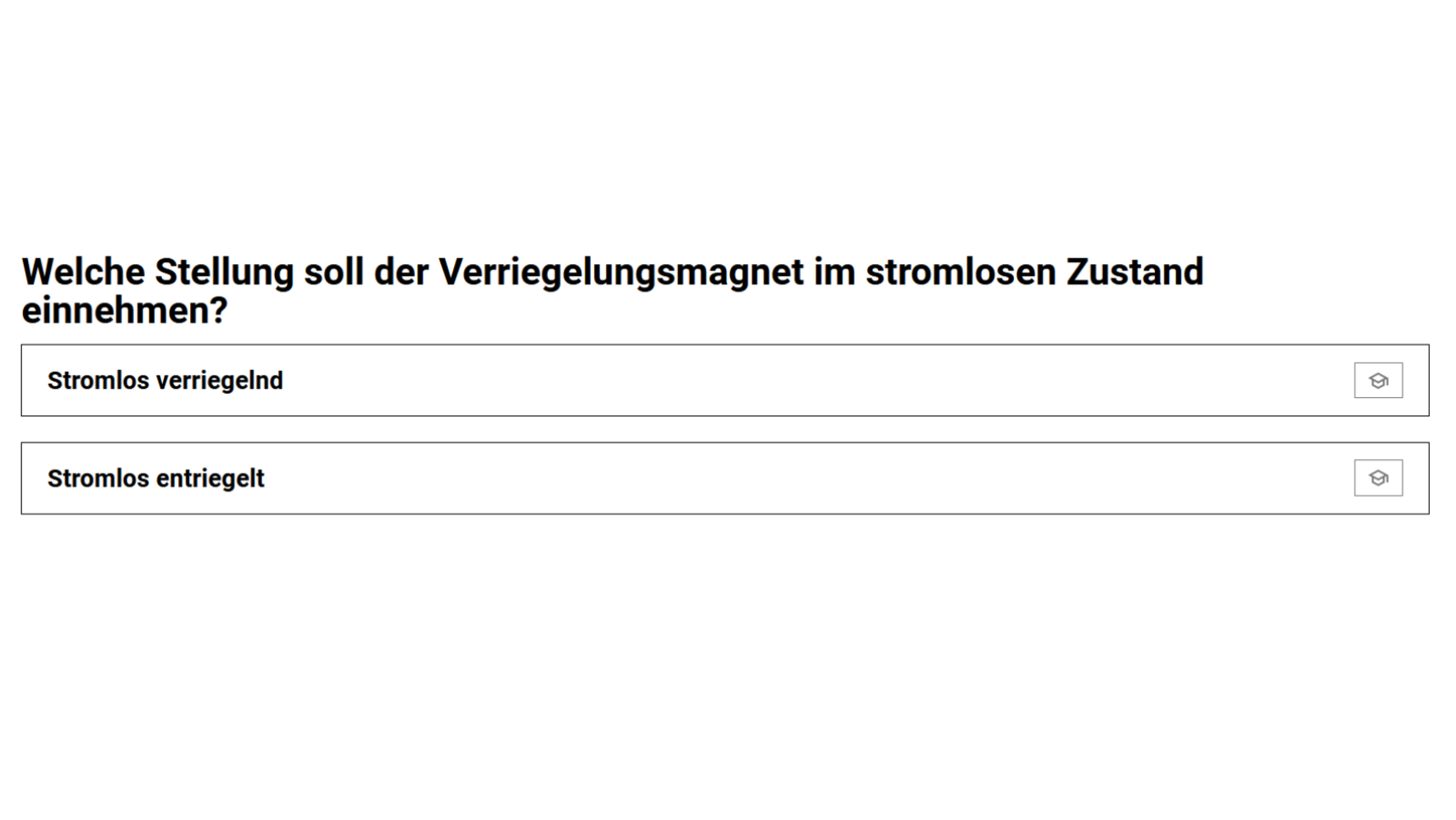Click the word 'Verriegelungsmagnet' in the heading
Screen dimensions: 1456x820
pyautogui.click(x=620, y=272)
